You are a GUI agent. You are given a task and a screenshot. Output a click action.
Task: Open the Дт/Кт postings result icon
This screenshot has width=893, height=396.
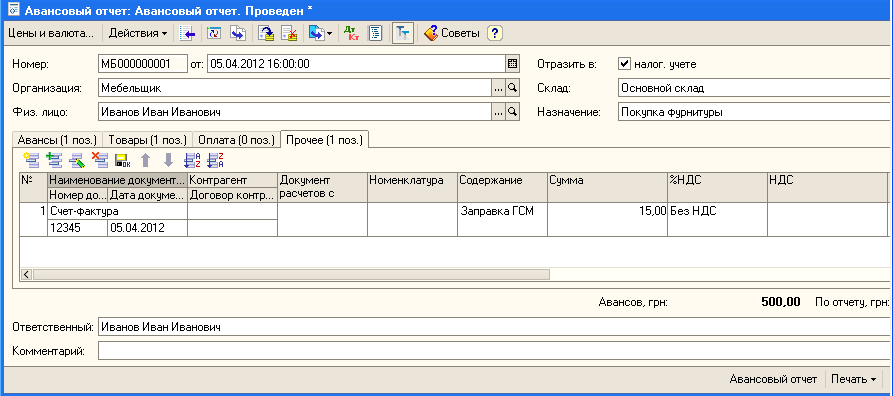(x=351, y=33)
